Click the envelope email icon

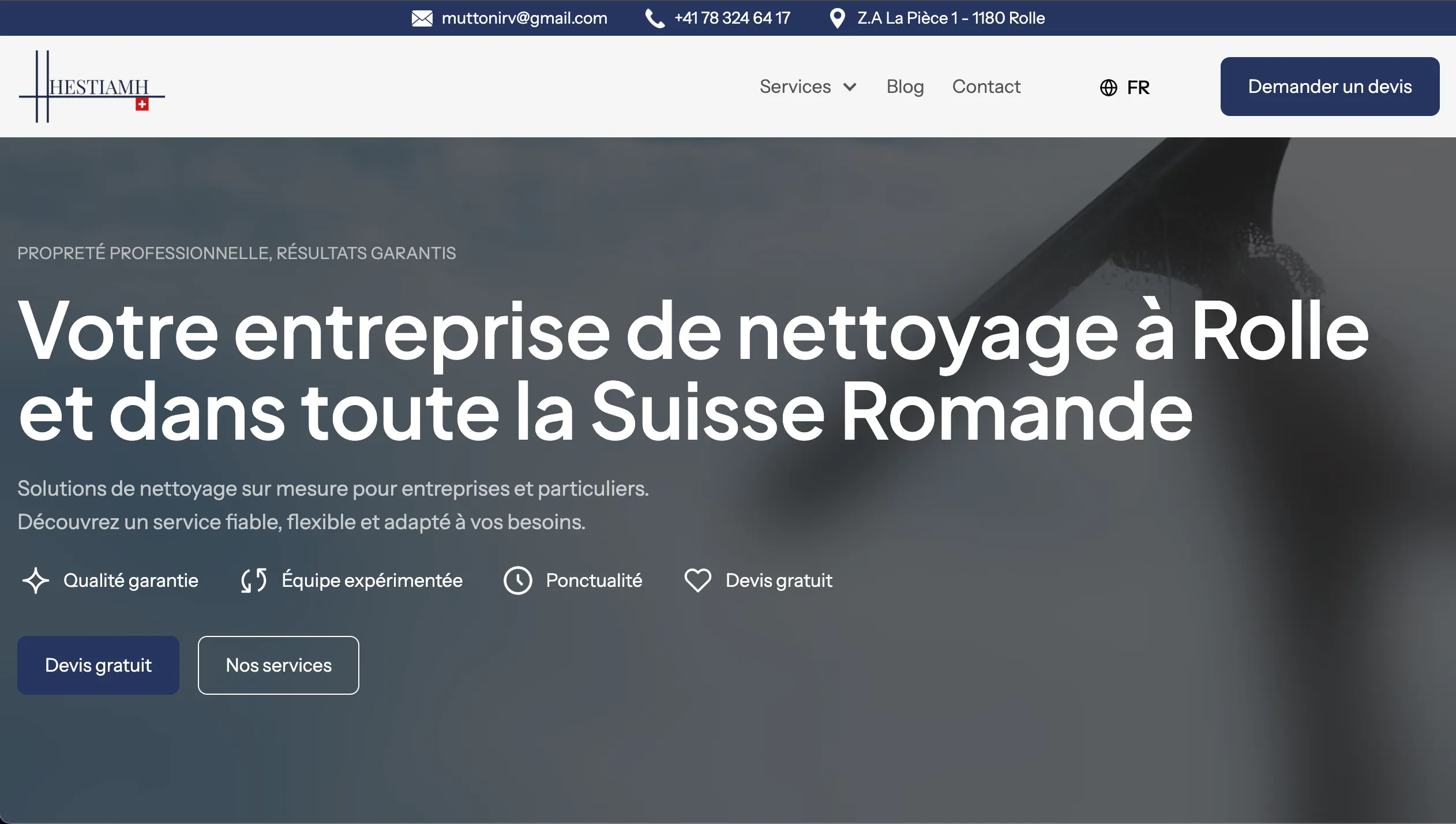point(422,18)
